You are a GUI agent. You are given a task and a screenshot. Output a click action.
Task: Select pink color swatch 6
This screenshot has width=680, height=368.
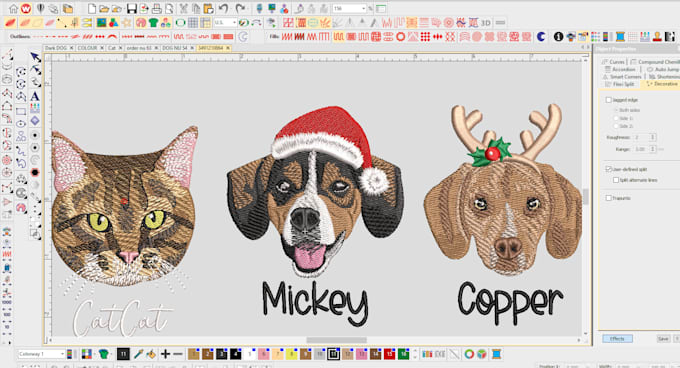[264, 354]
